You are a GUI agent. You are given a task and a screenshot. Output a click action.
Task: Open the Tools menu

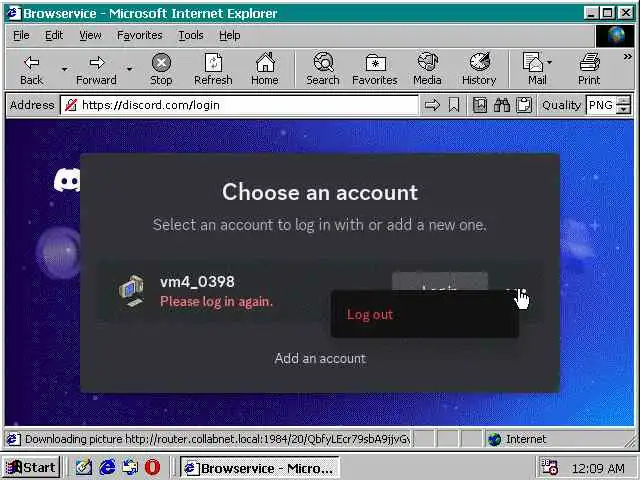pyautogui.click(x=191, y=36)
